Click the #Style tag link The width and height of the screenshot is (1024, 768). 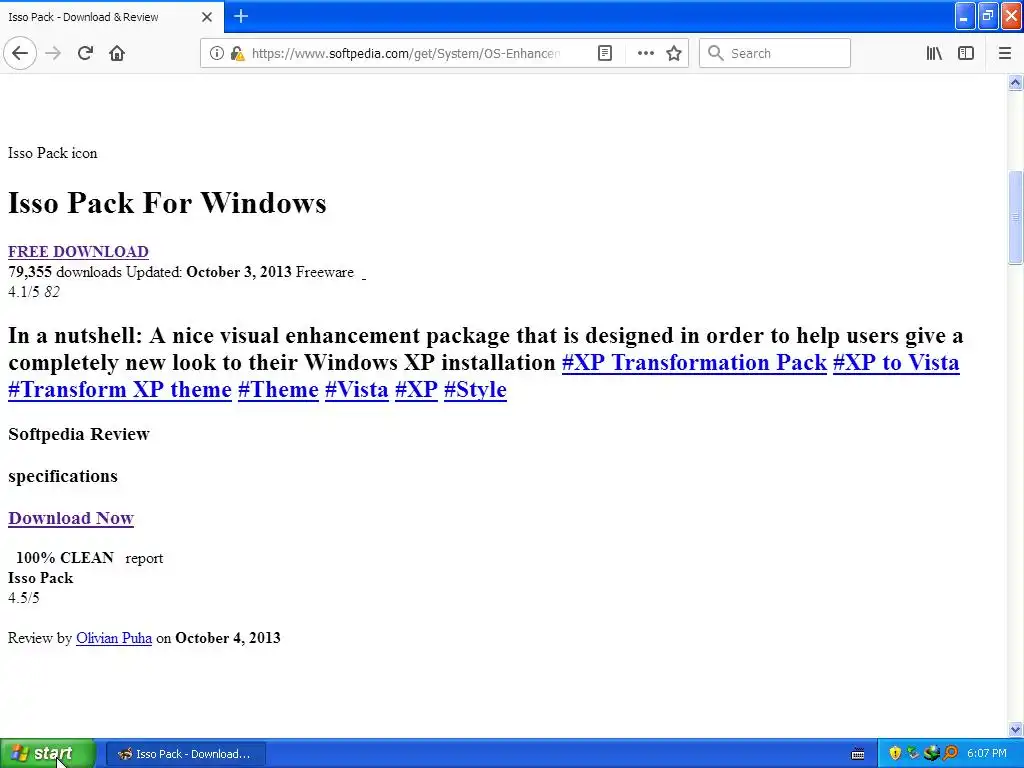pyautogui.click(x=475, y=389)
